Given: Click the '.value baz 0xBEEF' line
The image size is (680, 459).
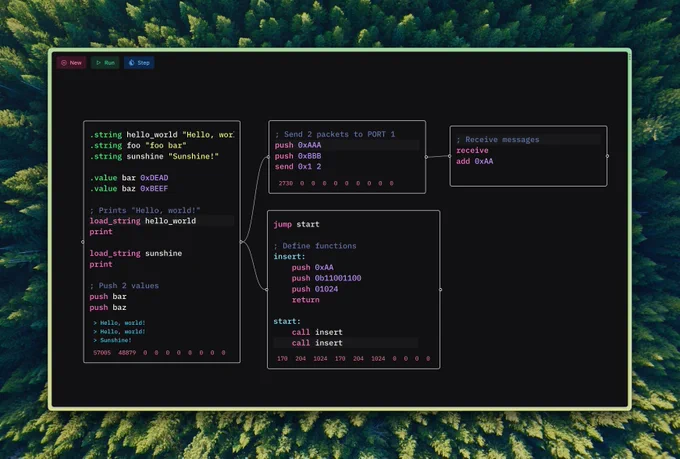Looking at the screenshot, I should [x=129, y=189].
